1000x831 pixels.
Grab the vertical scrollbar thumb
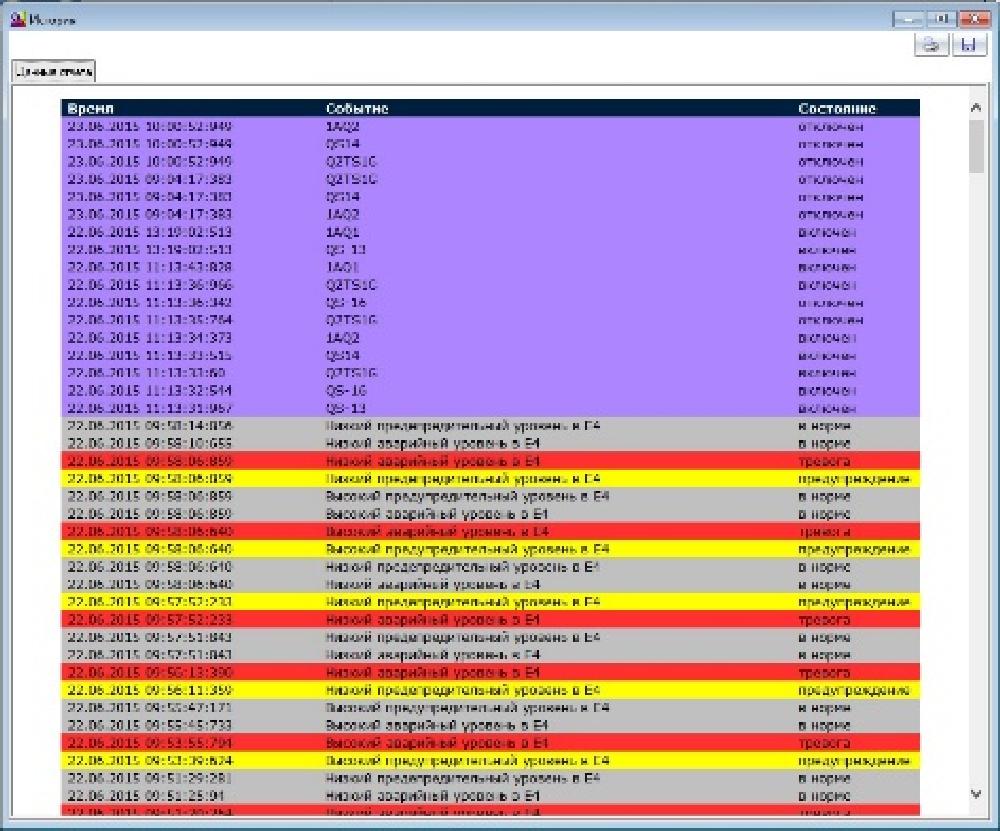pos(976,146)
